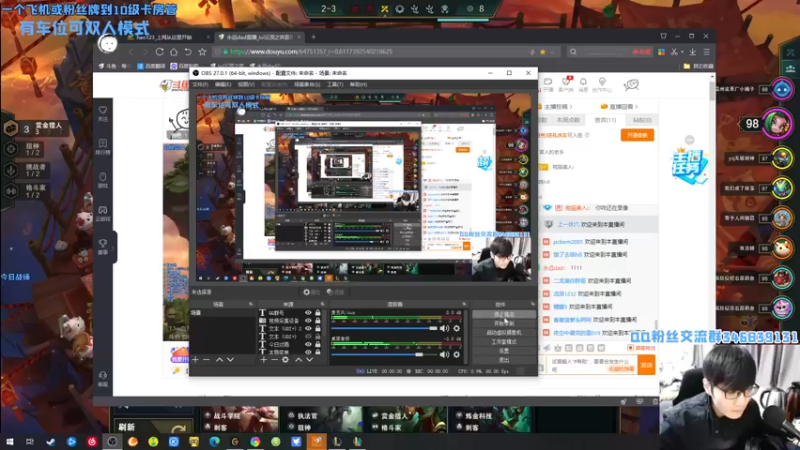The width and height of the screenshot is (800, 450).
Task: Adjust second mixer channel volume slider
Action: coord(385,354)
